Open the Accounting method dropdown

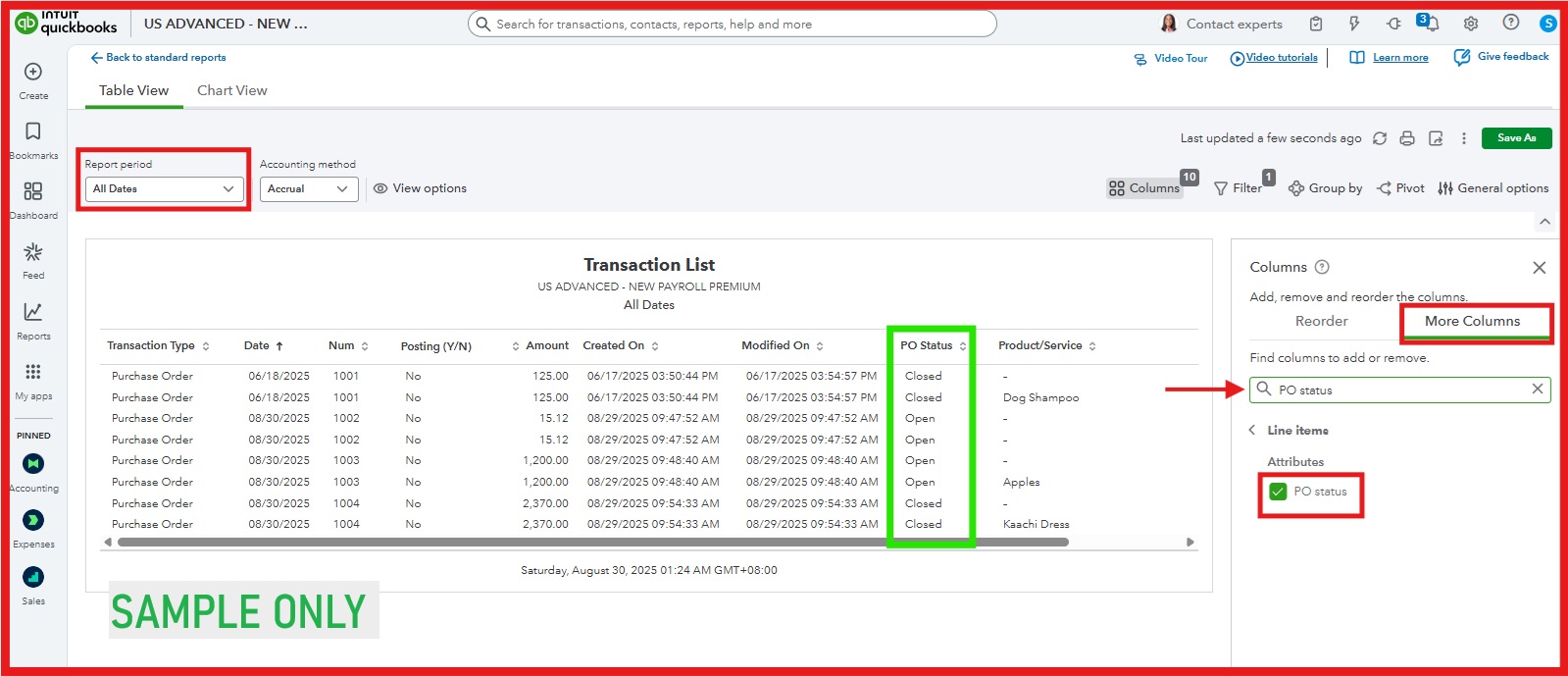coord(309,188)
